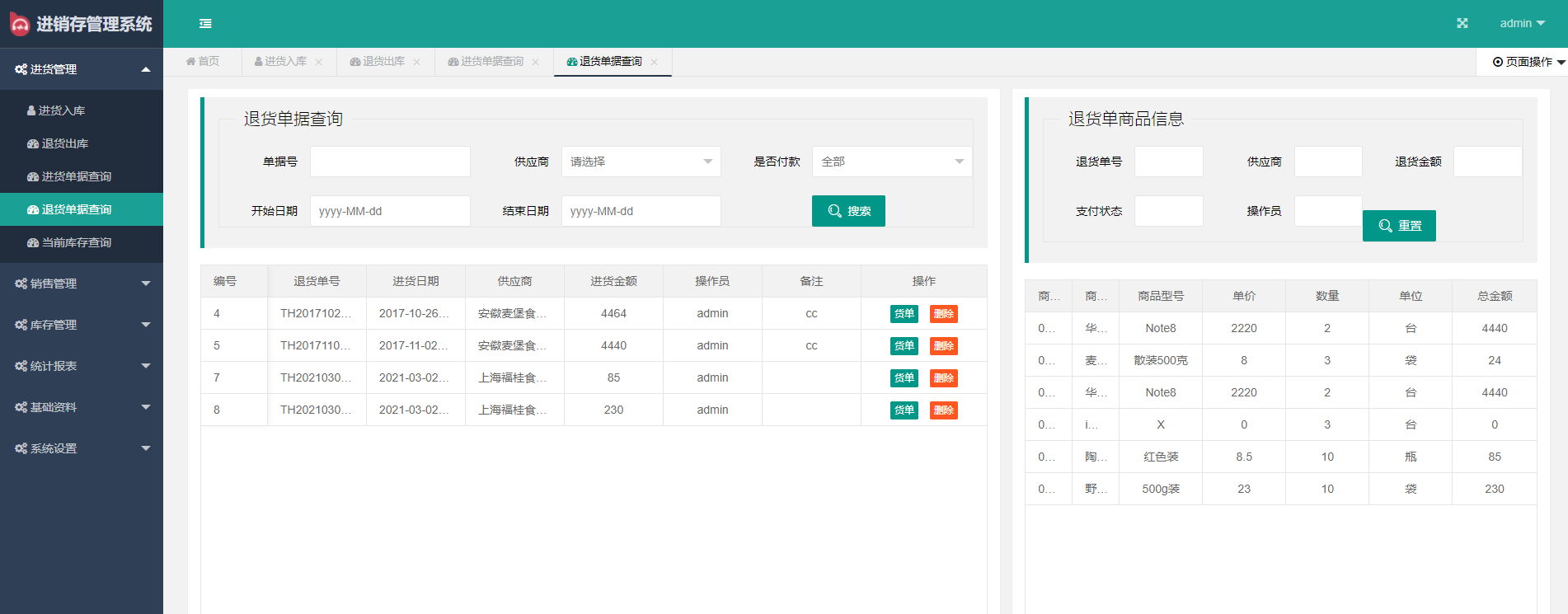The width and height of the screenshot is (1568, 614).
Task: Open 退货出库 in the sidebar
Action: pos(82,143)
